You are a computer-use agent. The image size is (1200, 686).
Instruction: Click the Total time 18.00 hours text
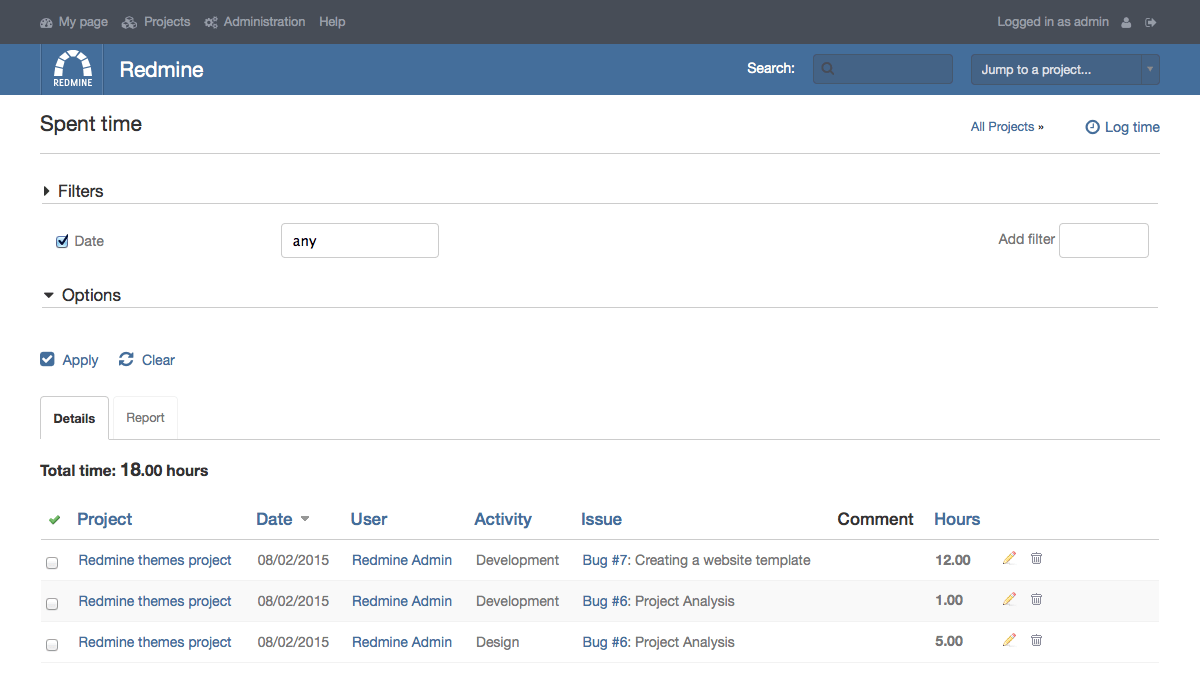(x=124, y=470)
